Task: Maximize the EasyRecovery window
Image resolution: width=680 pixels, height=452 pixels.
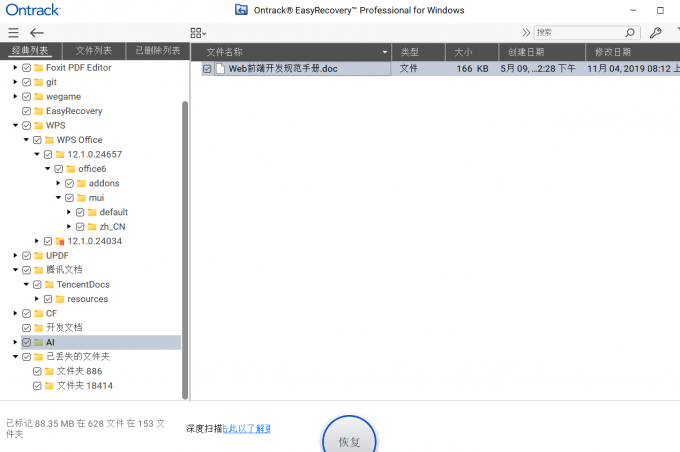Action: [x=660, y=10]
